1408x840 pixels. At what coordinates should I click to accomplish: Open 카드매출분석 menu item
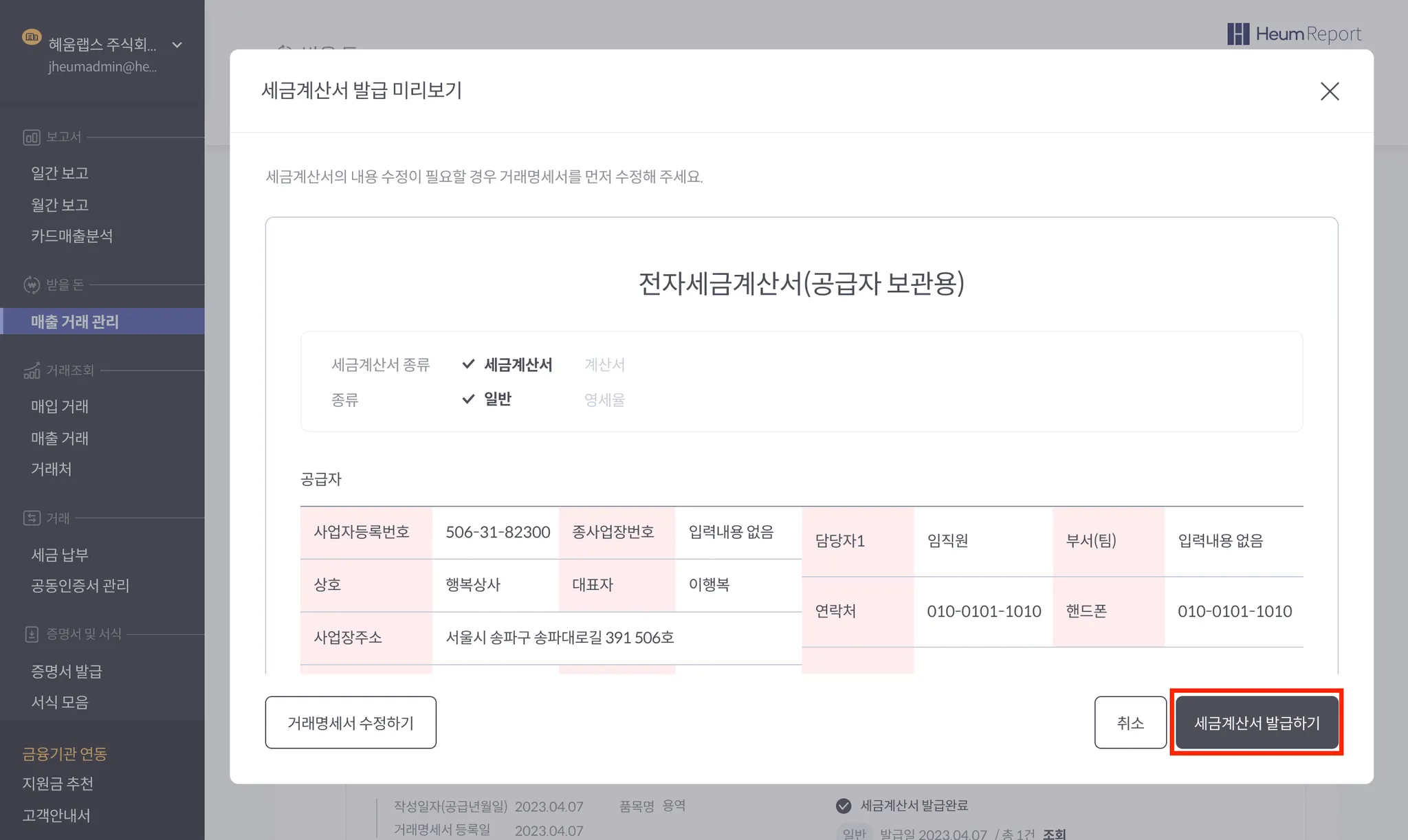point(71,236)
